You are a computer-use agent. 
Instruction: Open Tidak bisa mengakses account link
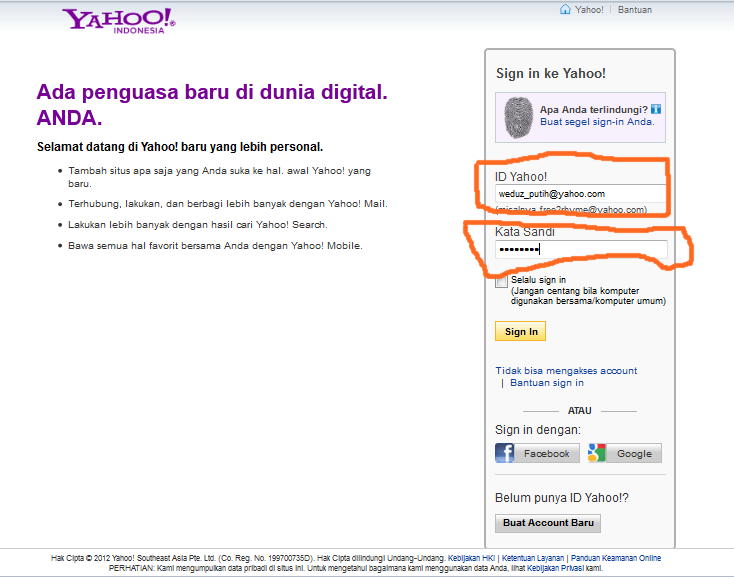(566, 371)
